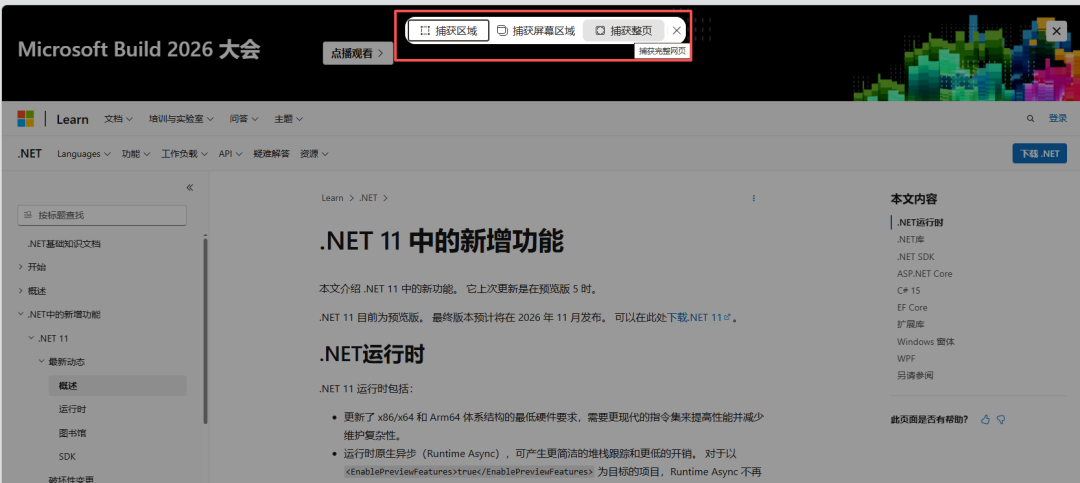The height and width of the screenshot is (483, 1080).
Task: Click the sidebar vertical scrollbar
Action: tap(205, 331)
